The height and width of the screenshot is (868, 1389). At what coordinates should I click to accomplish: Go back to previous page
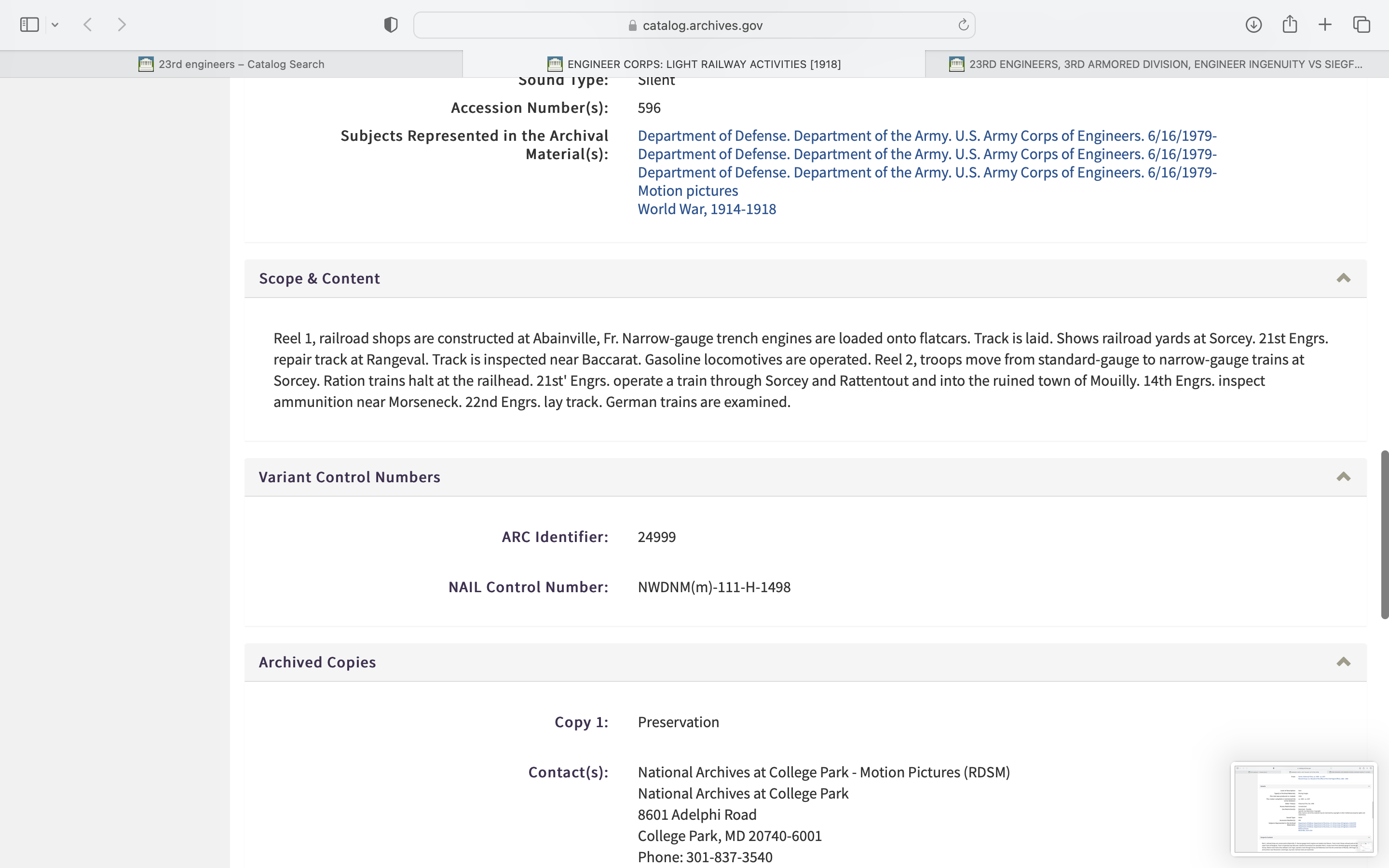pyautogui.click(x=88, y=25)
